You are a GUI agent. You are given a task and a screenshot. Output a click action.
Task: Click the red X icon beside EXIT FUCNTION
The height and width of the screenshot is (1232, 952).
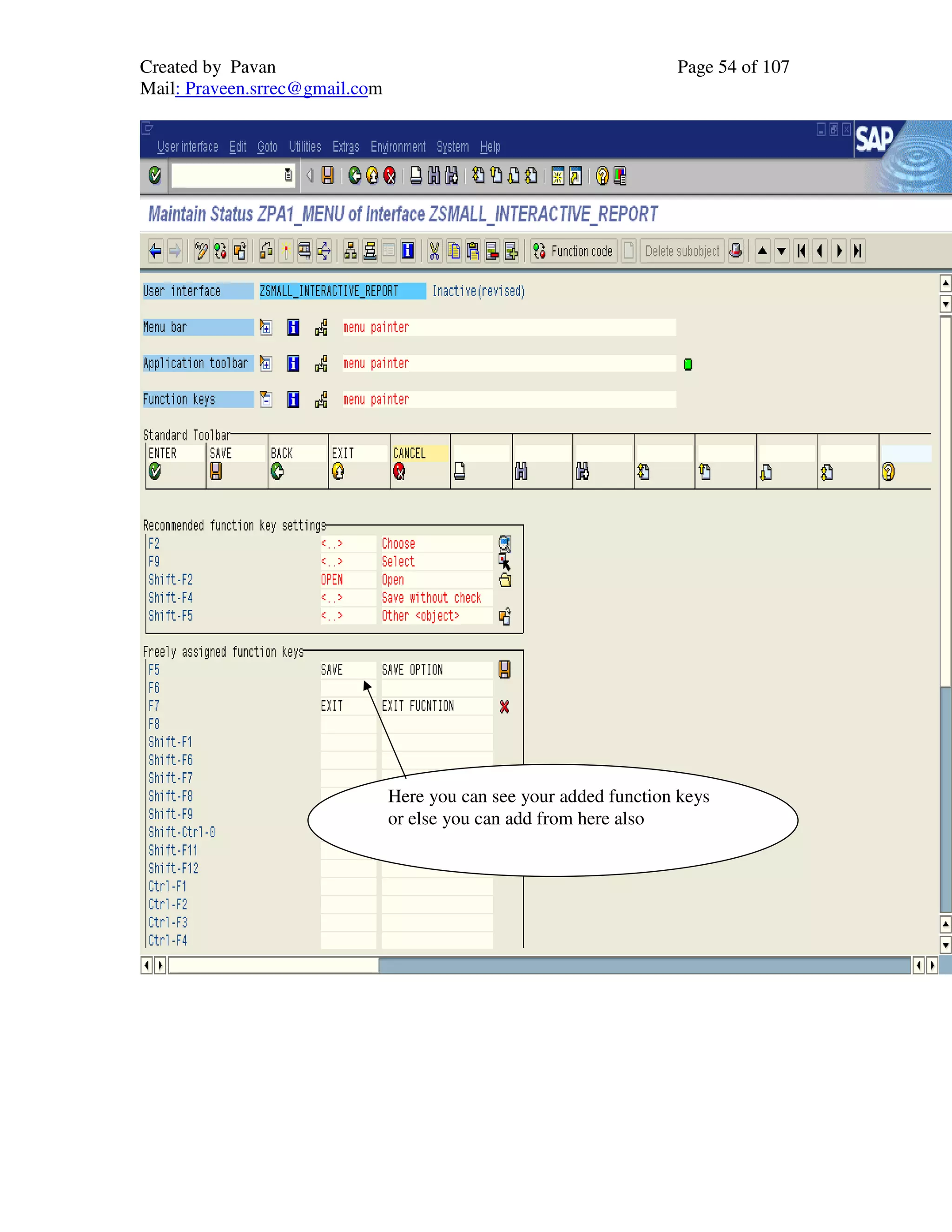pyautogui.click(x=505, y=706)
